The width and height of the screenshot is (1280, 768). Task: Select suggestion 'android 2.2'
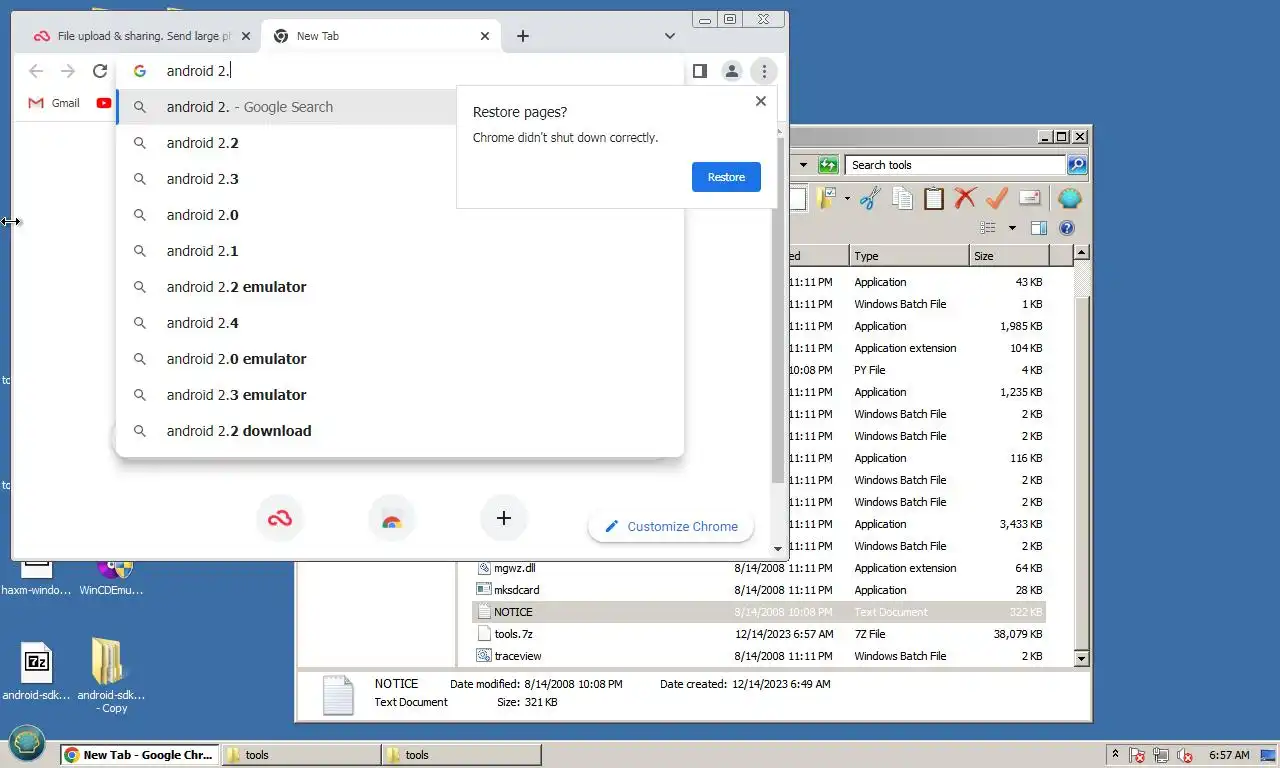click(400, 143)
